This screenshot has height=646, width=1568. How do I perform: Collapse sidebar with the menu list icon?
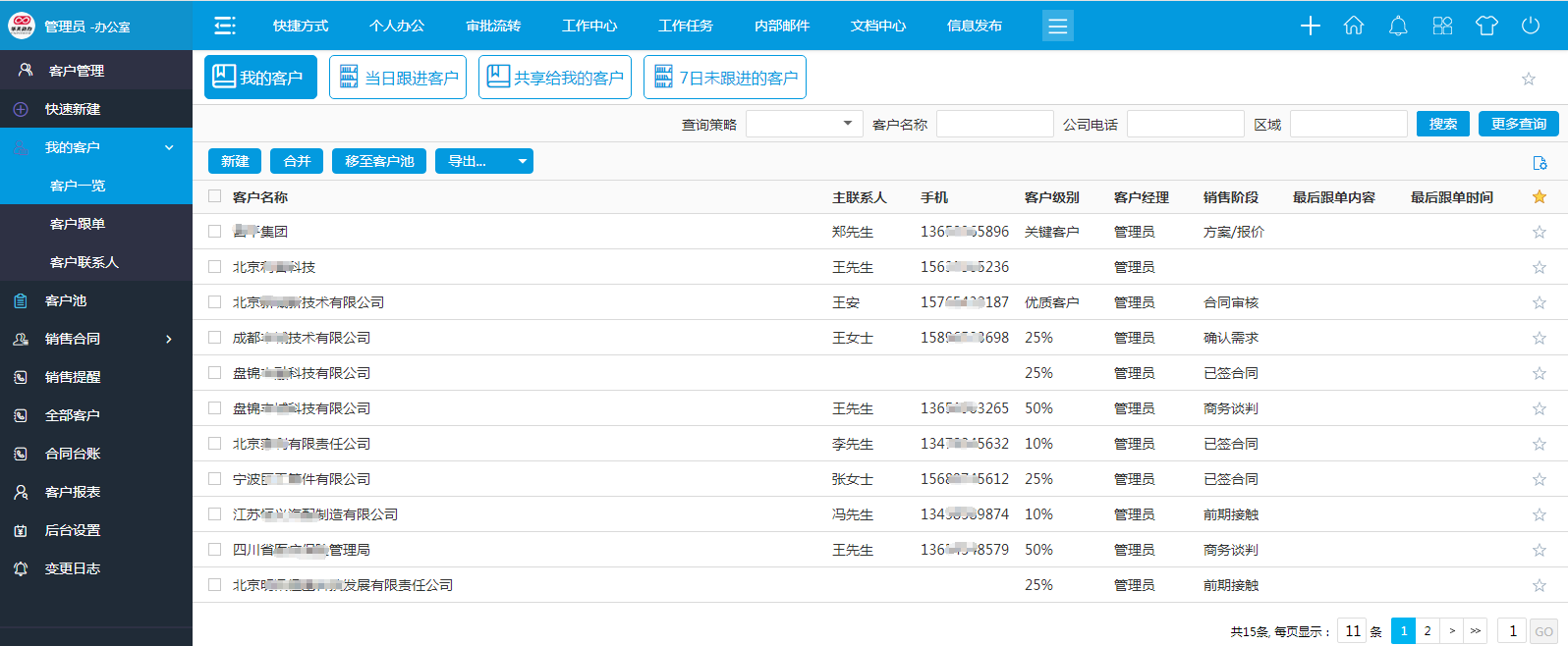click(x=225, y=26)
